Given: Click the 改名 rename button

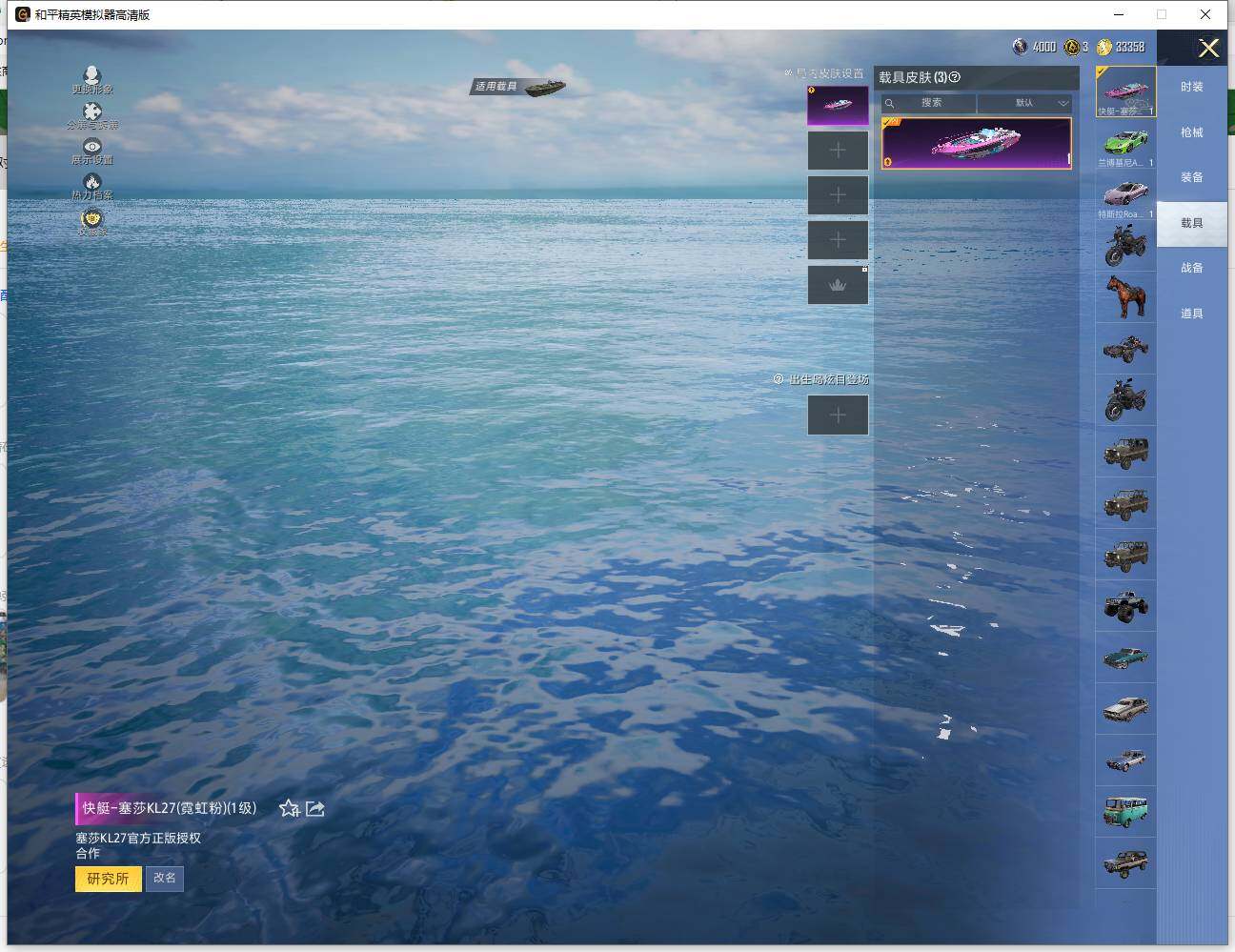Looking at the screenshot, I should tap(165, 878).
